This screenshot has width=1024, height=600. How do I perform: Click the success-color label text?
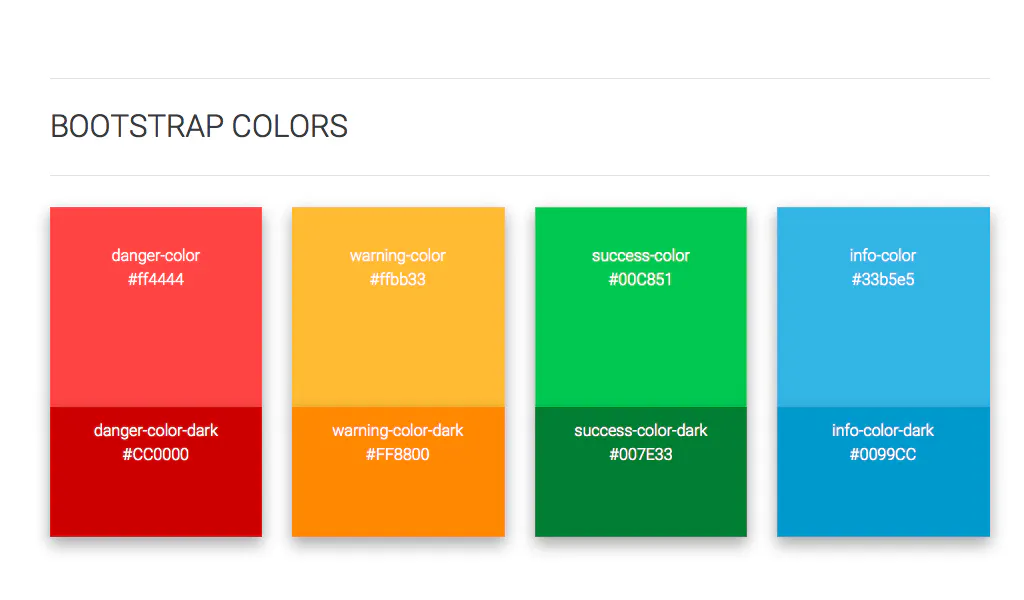pyautogui.click(x=641, y=255)
